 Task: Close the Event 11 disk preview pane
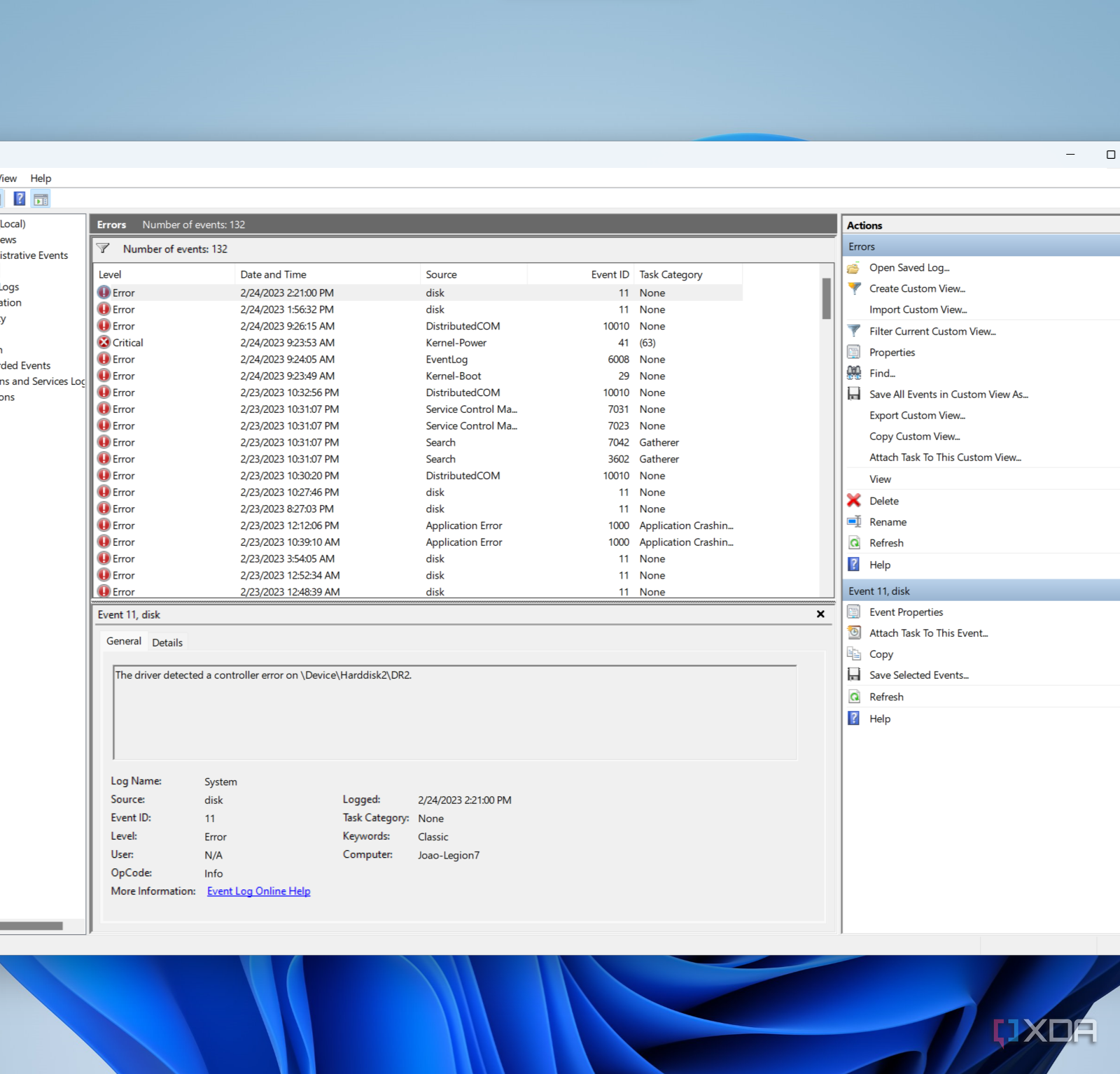pos(820,614)
